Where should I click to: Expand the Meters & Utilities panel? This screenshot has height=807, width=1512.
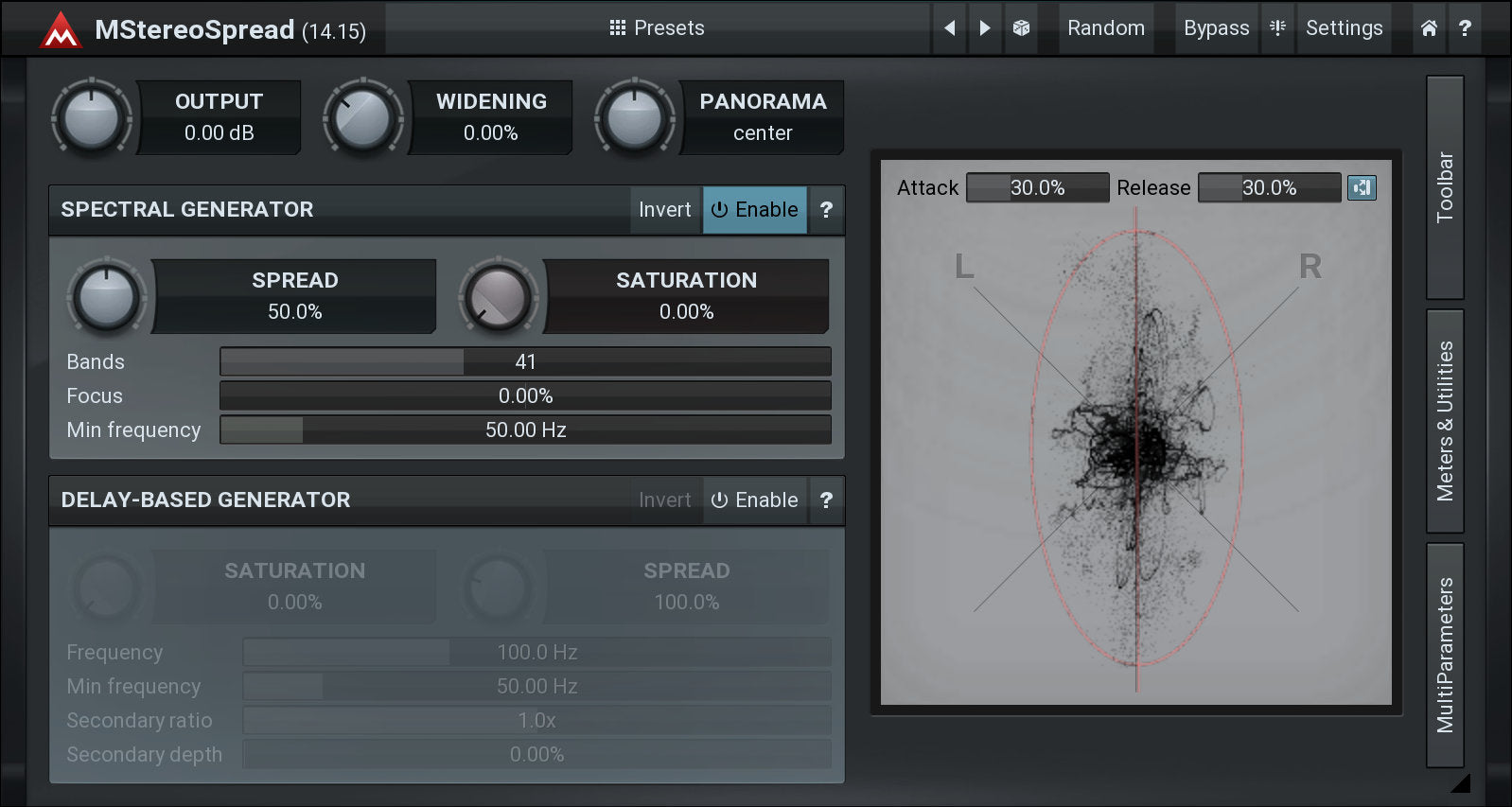pyautogui.click(x=1444, y=421)
